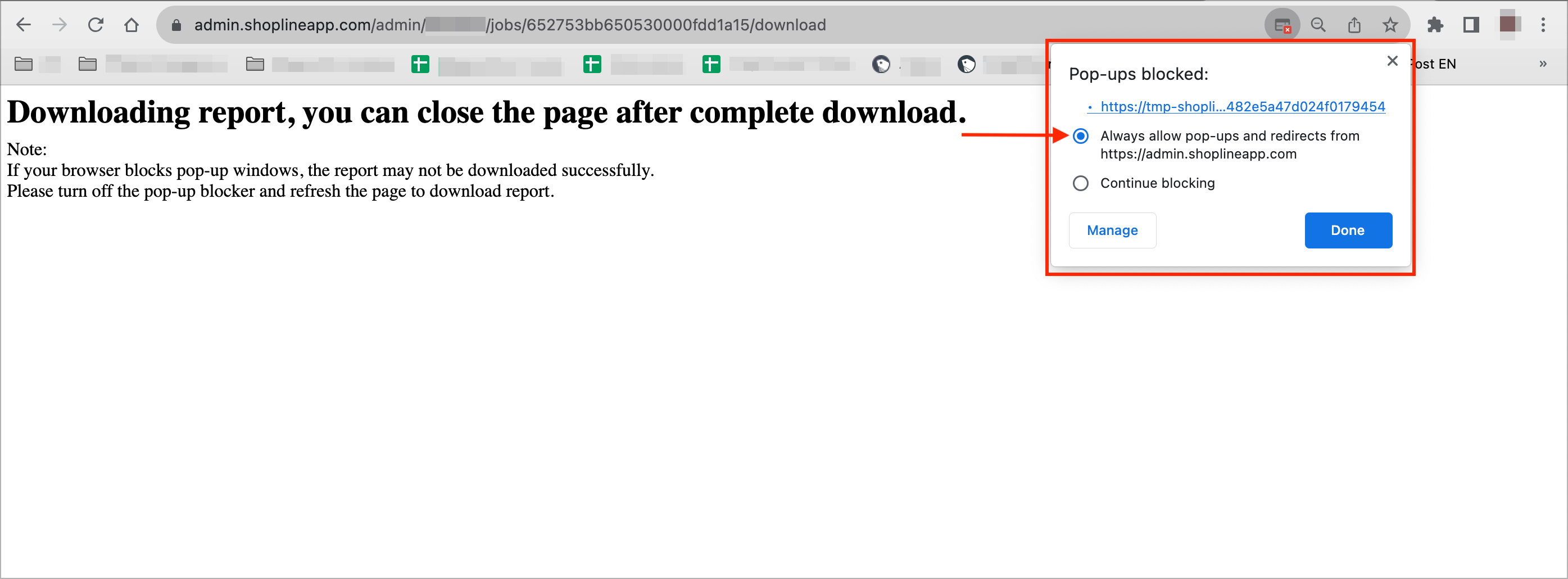Share this page using the share icon
The height and width of the screenshot is (579, 1568).
tap(1354, 25)
